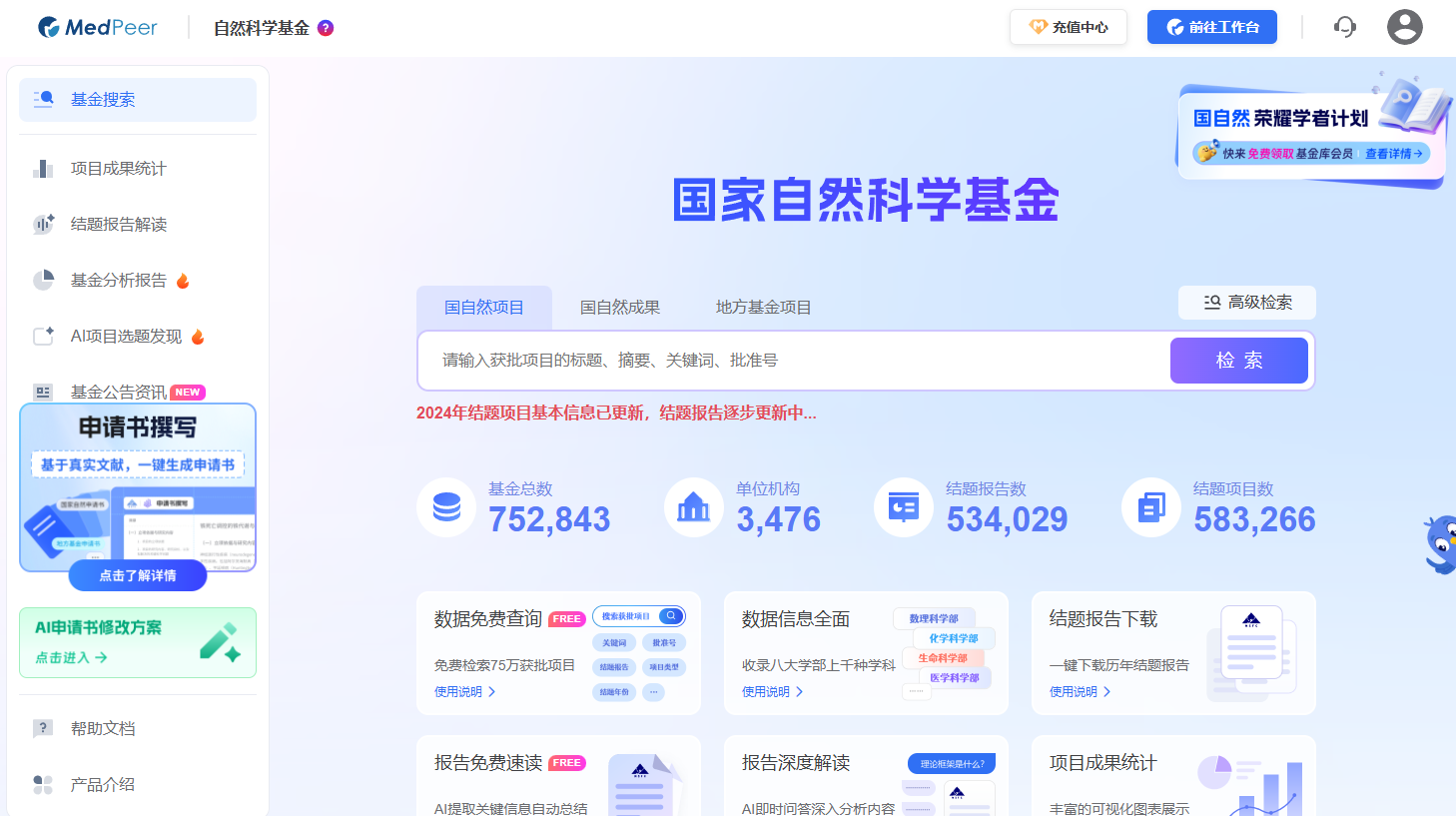Click 前往工作台 button

click(x=1212, y=27)
